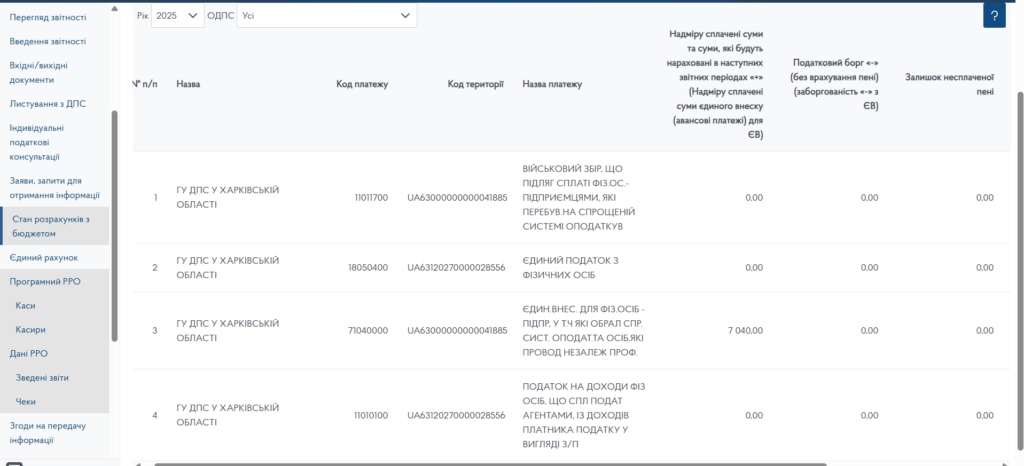This screenshot has height=466, width=1024.
Task: Open Чеки submenu item
Action: [26, 402]
